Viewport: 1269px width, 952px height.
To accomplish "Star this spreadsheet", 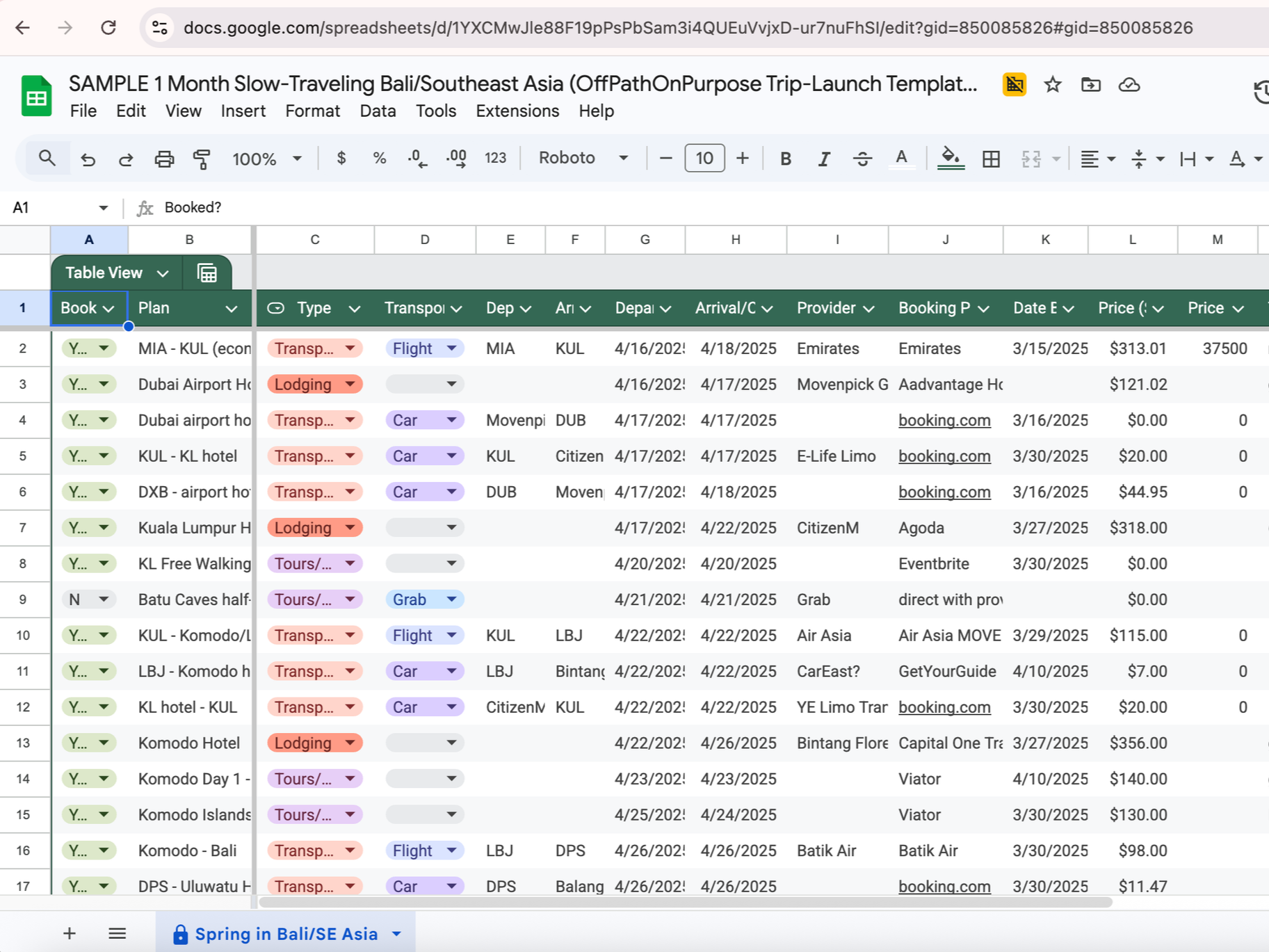I will [x=1053, y=85].
